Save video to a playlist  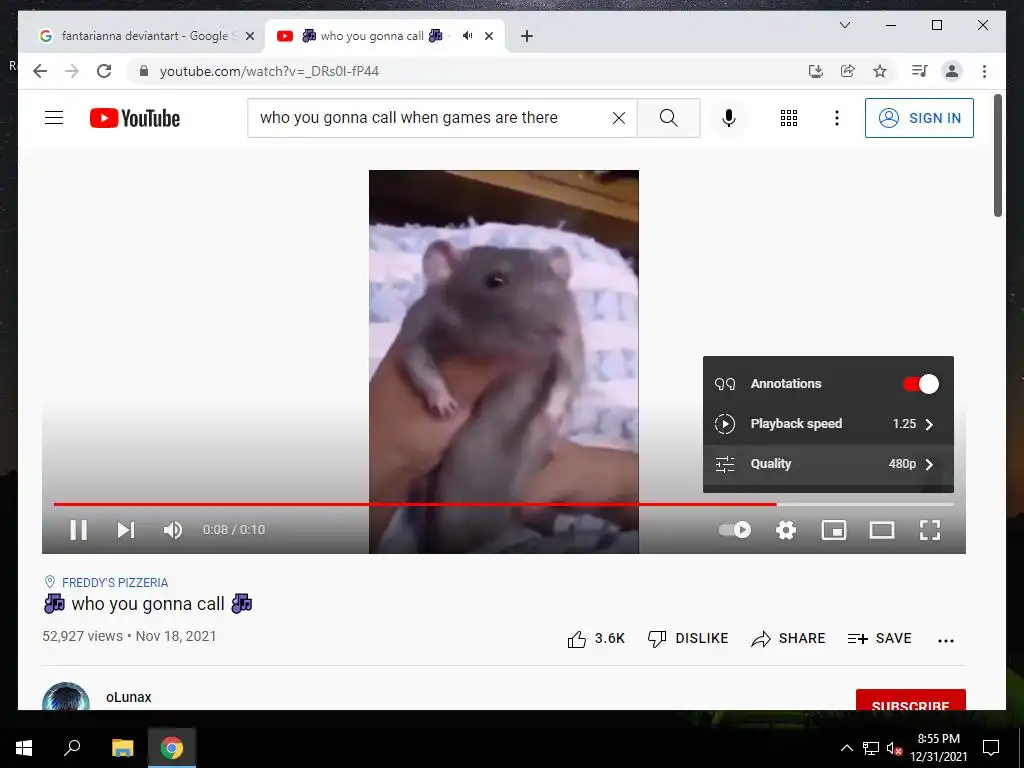point(879,639)
